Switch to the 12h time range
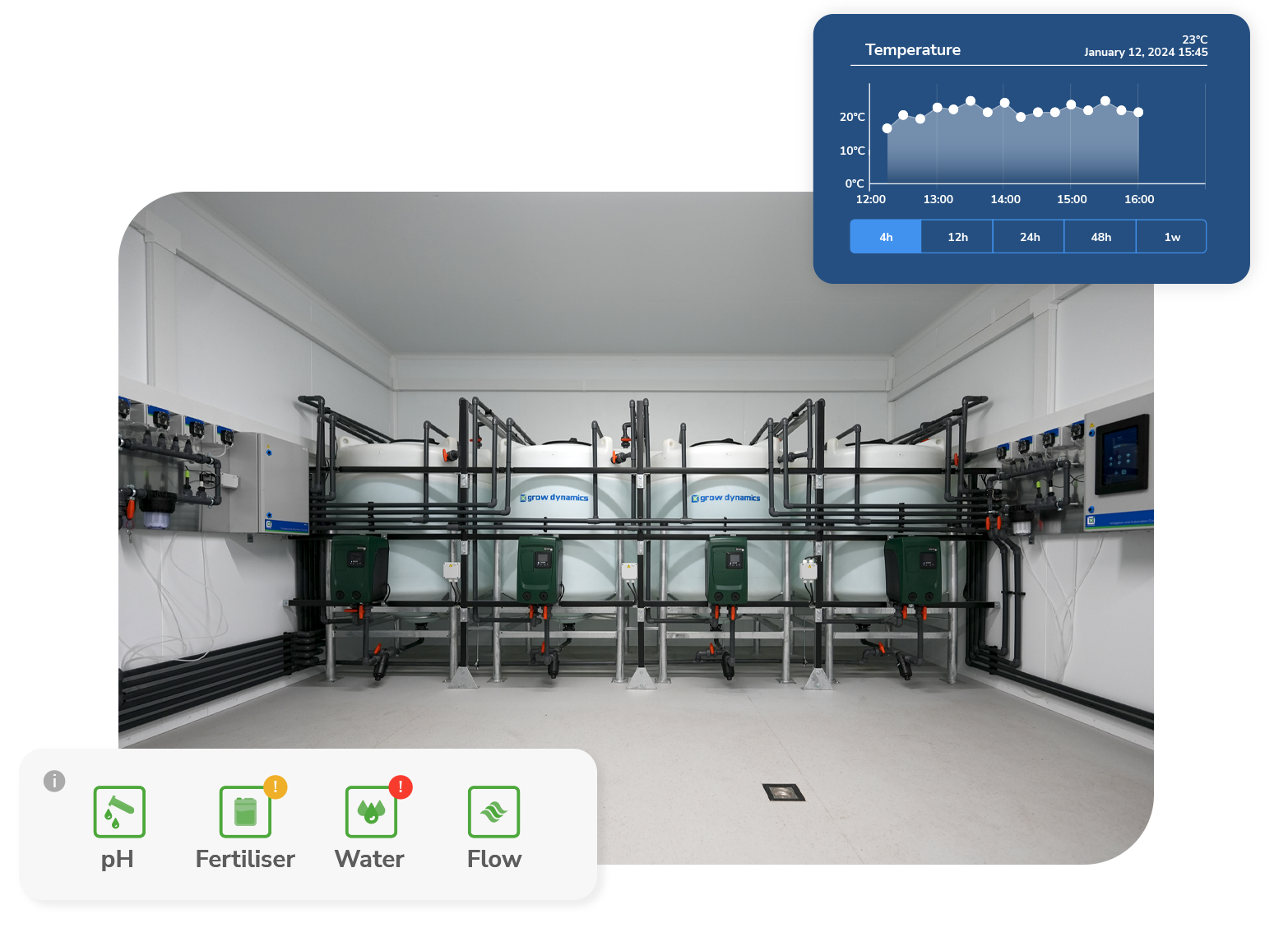The width and height of the screenshot is (1288, 942). [957, 237]
